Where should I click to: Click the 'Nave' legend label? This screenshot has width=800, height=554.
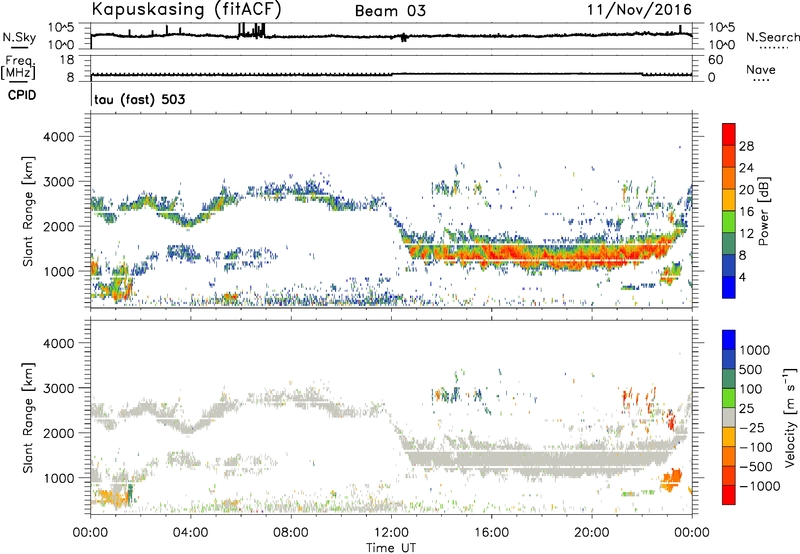pyautogui.click(x=761, y=69)
